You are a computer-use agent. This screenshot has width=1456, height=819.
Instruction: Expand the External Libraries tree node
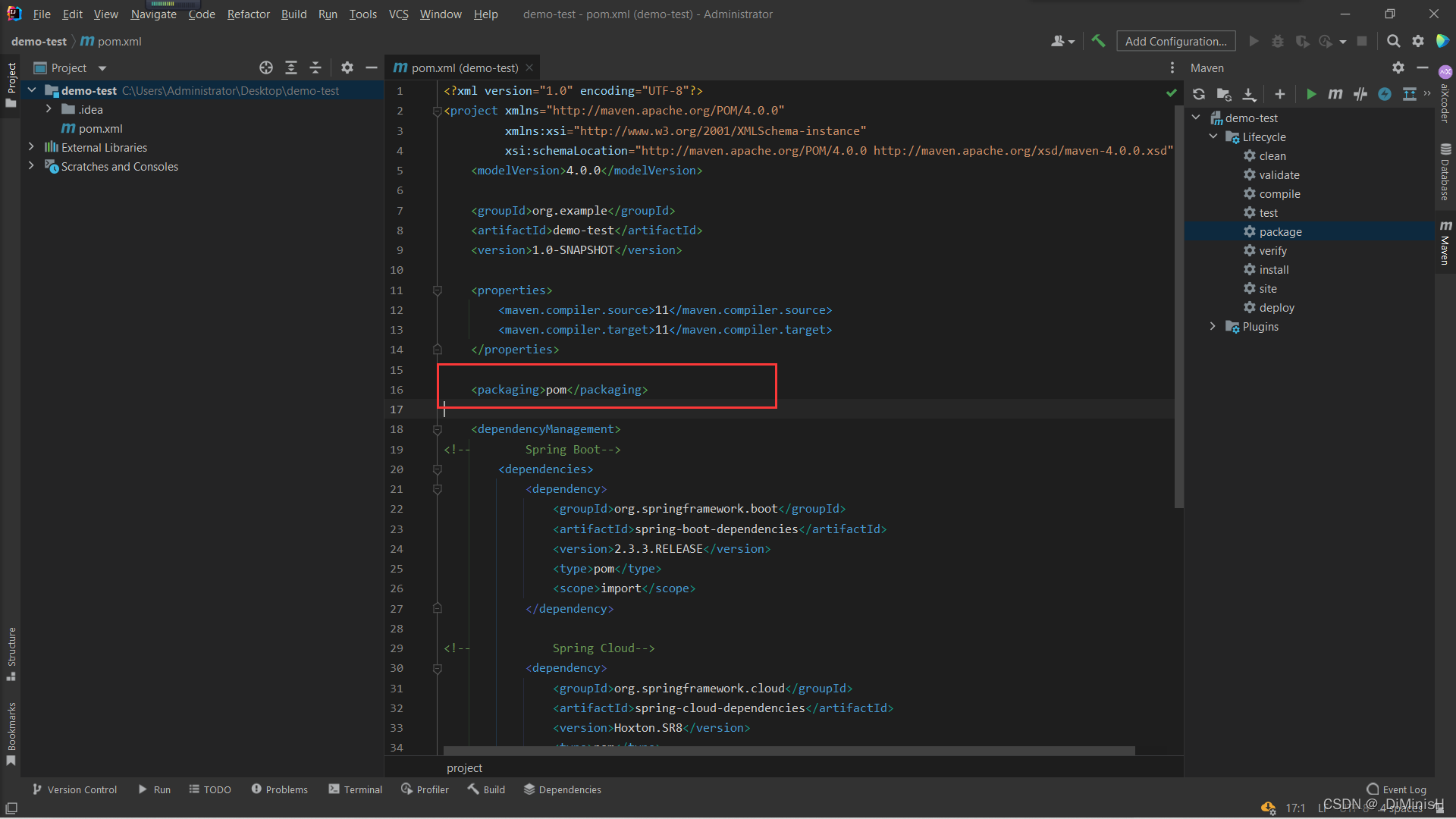30,147
